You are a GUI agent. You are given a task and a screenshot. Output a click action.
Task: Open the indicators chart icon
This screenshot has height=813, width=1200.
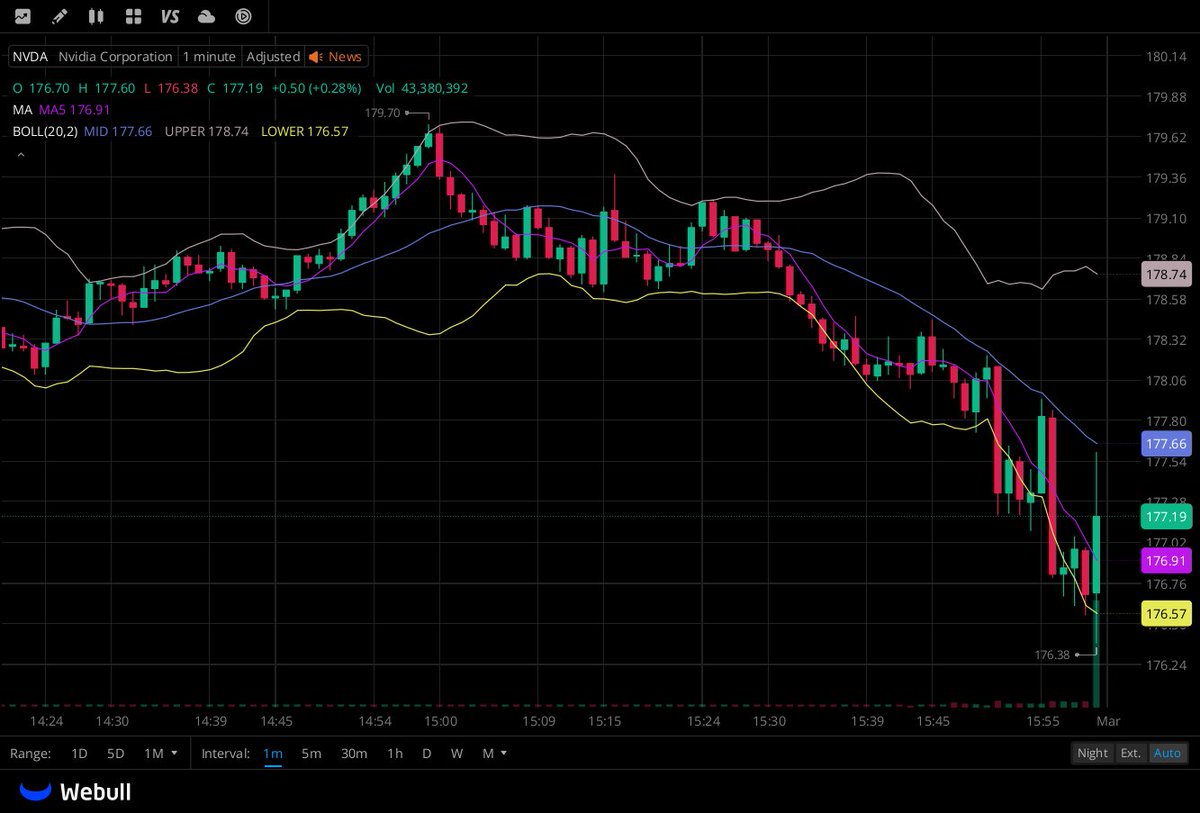click(x=22, y=16)
